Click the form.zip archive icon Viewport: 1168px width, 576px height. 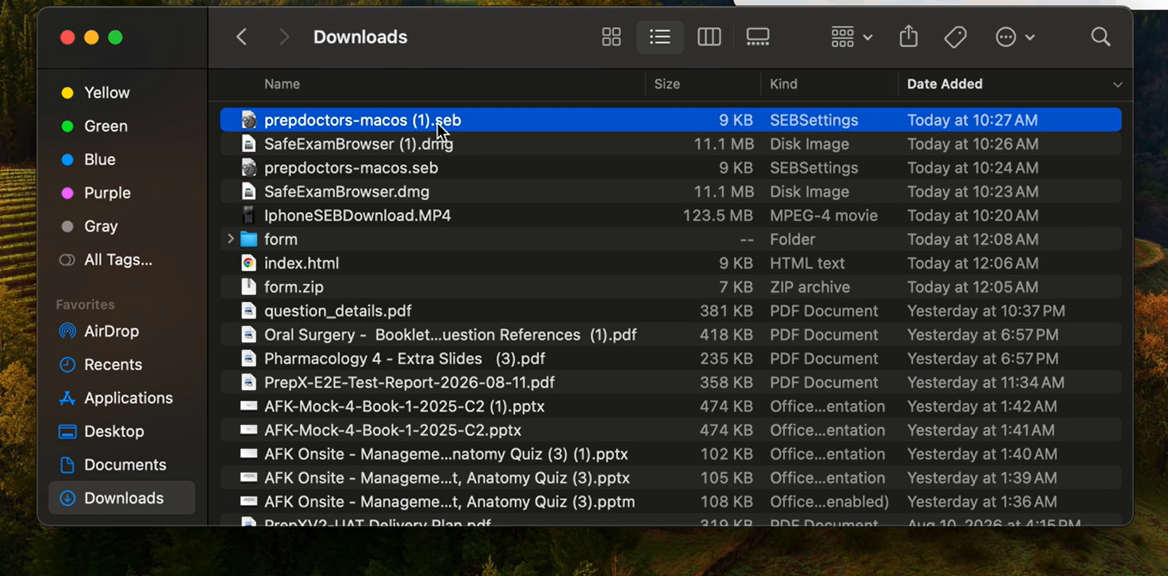pos(249,287)
